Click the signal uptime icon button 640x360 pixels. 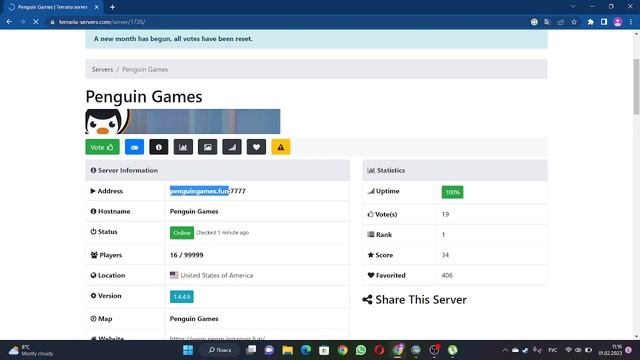(232, 147)
